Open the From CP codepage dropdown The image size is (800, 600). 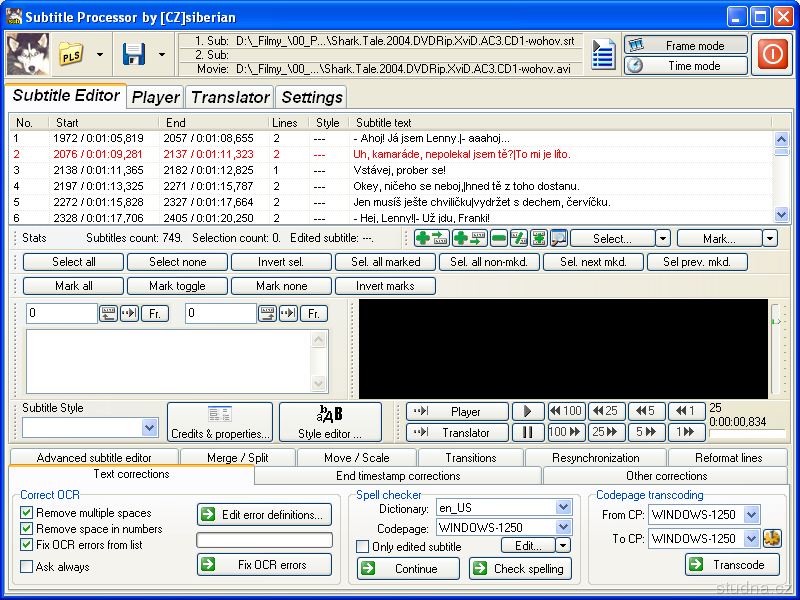pos(751,515)
